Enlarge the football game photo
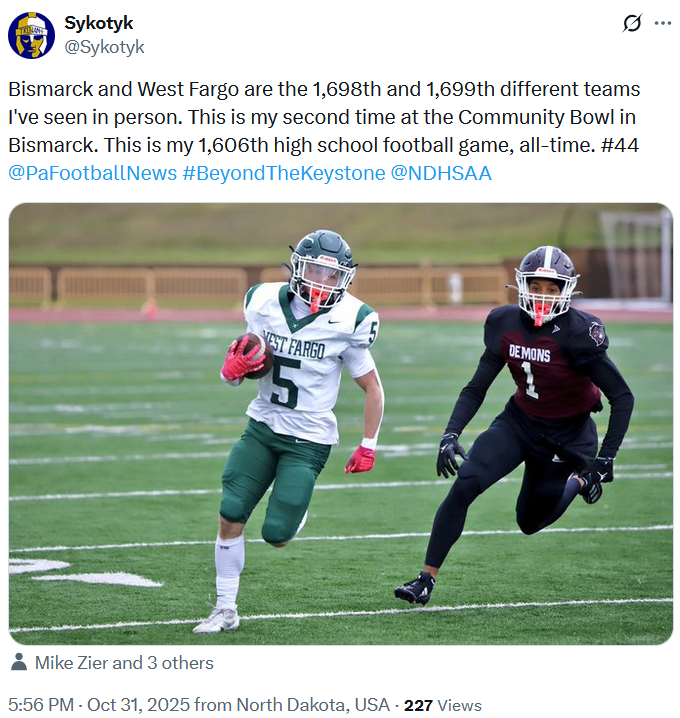This screenshot has height=718, width=680. pyautogui.click(x=341, y=424)
